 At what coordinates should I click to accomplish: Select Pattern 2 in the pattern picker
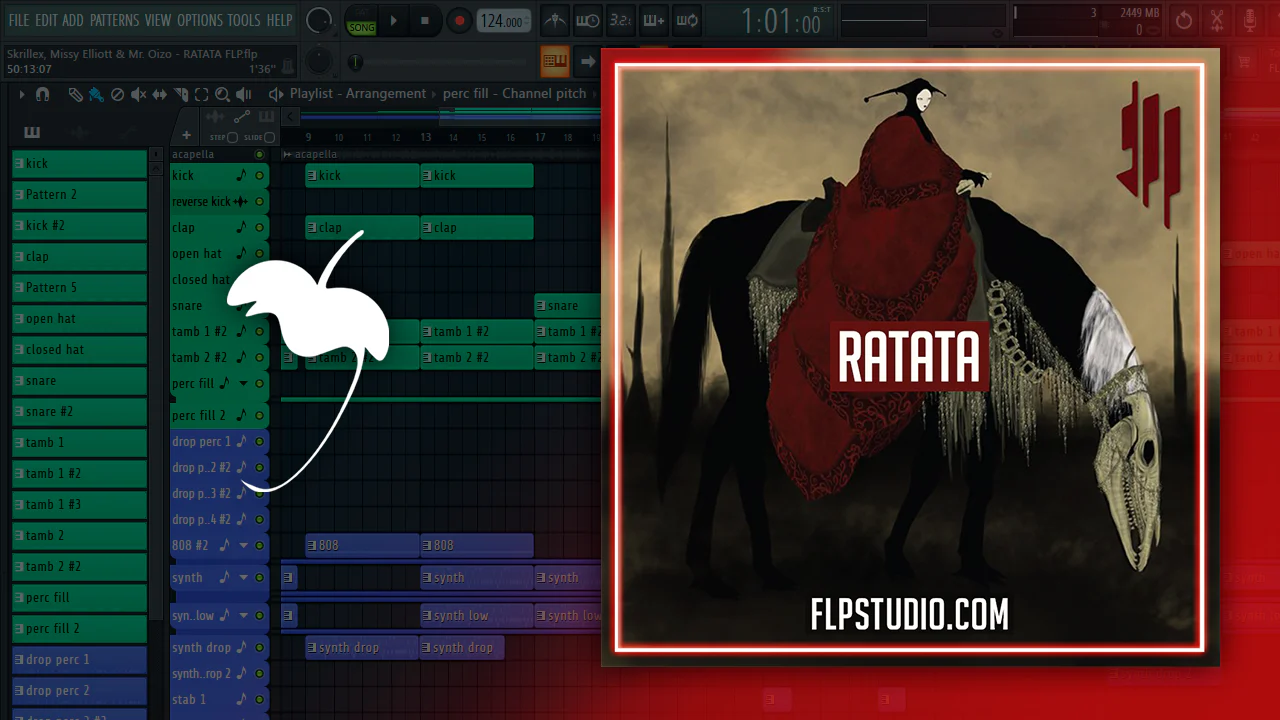tap(79, 194)
